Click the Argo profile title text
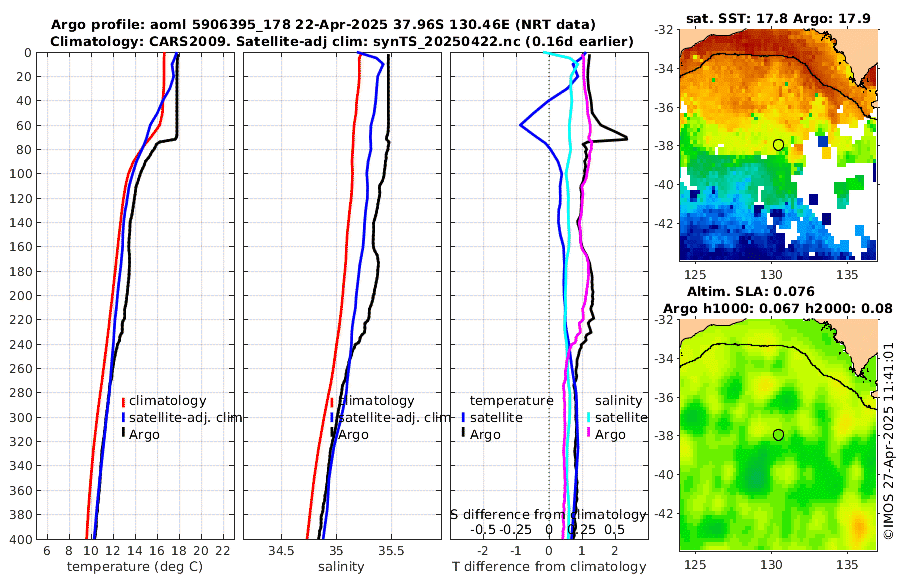This screenshot has width=900, height=580. point(323,25)
